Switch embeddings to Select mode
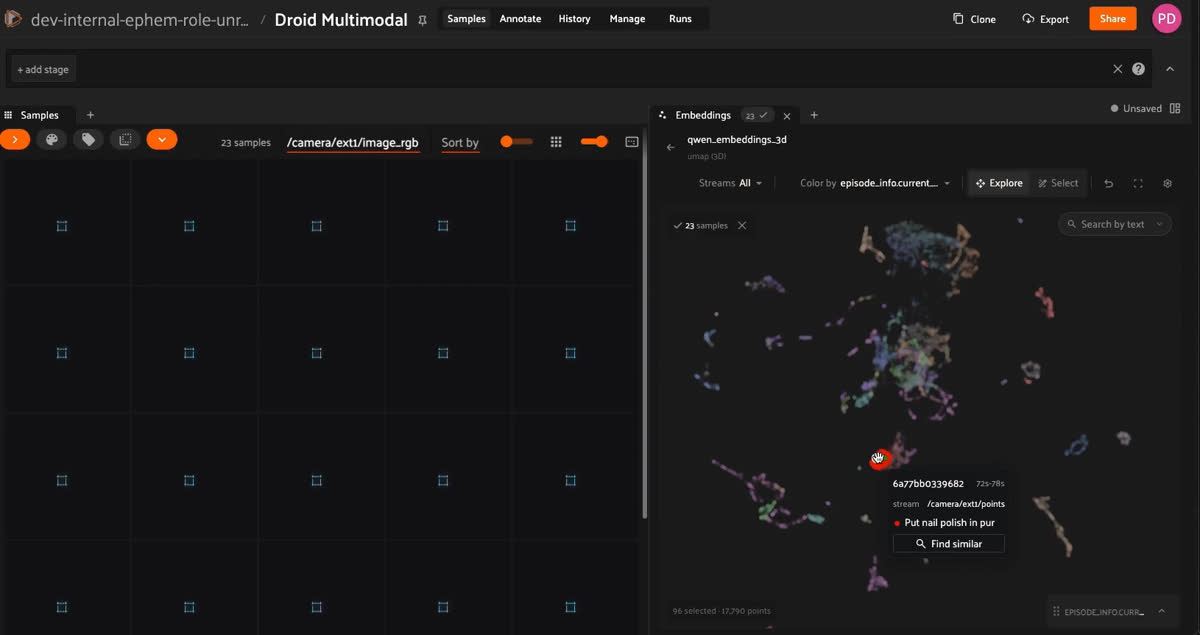The height and width of the screenshot is (635, 1200). point(1058,183)
